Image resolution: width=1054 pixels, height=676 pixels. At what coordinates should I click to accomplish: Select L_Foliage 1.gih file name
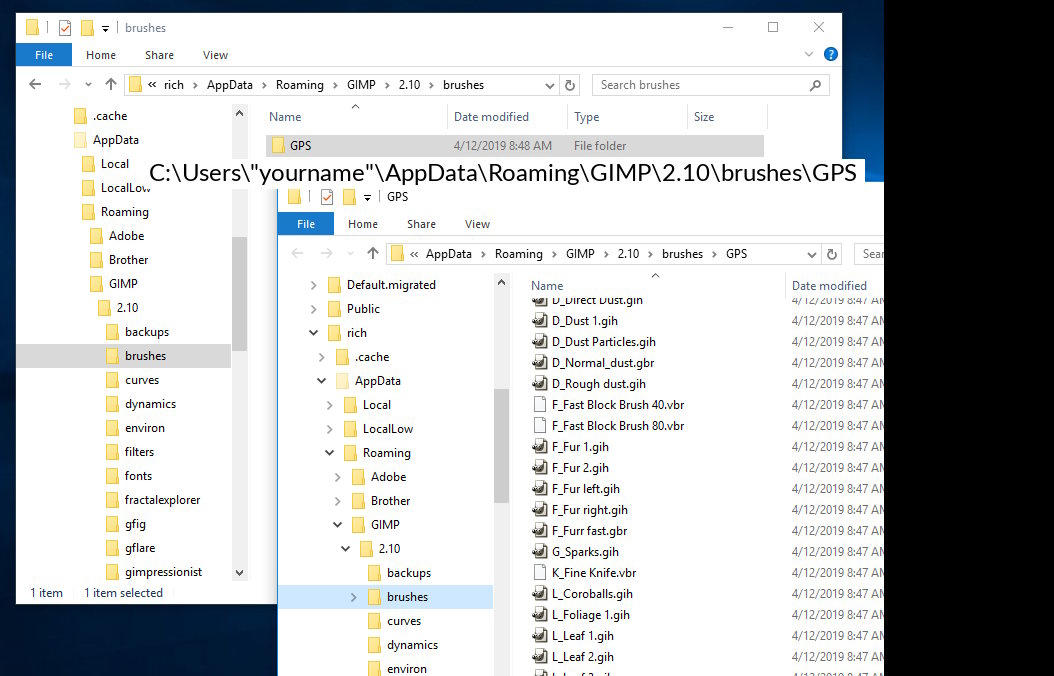click(591, 615)
